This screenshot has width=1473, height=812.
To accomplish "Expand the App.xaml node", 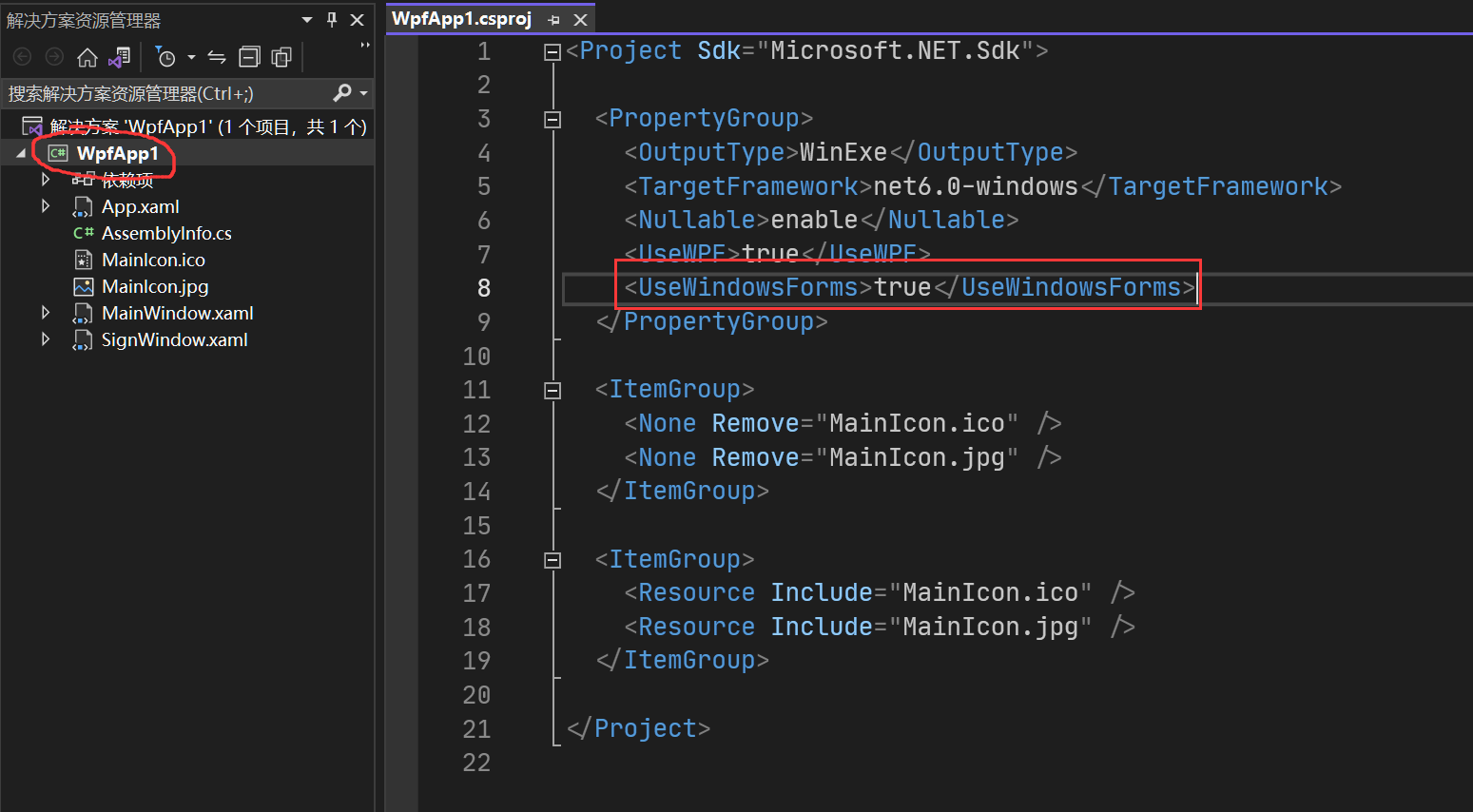I will [45, 205].
